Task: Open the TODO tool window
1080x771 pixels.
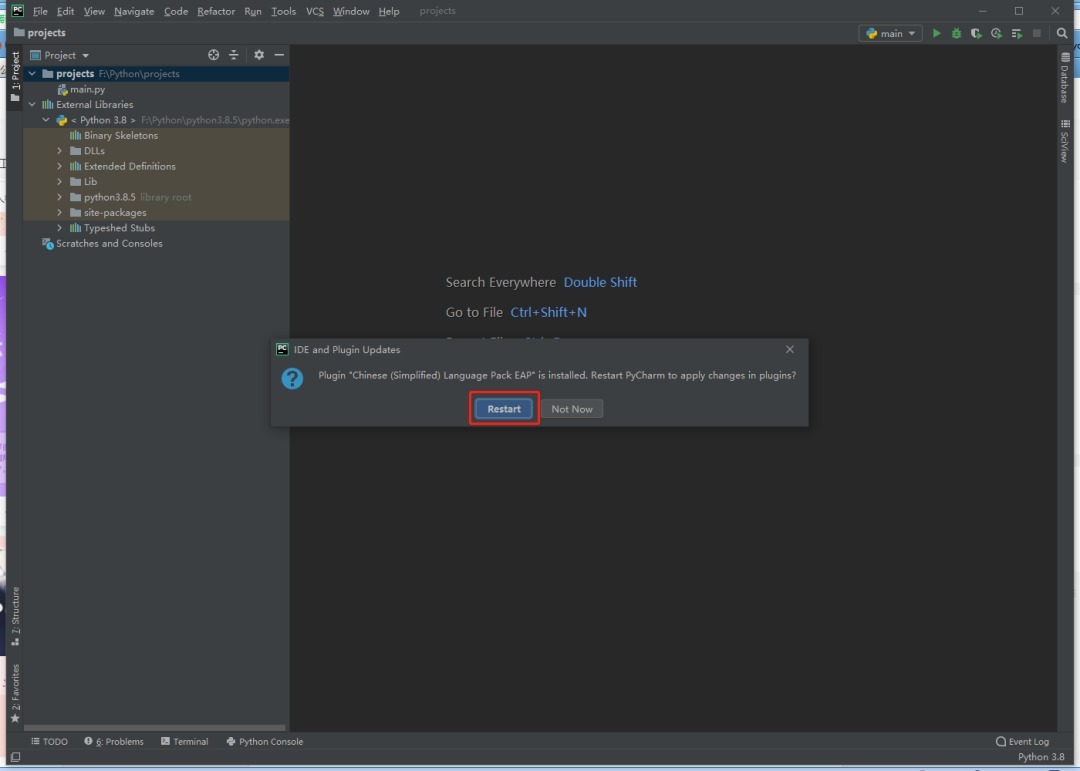Action: (x=49, y=741)
